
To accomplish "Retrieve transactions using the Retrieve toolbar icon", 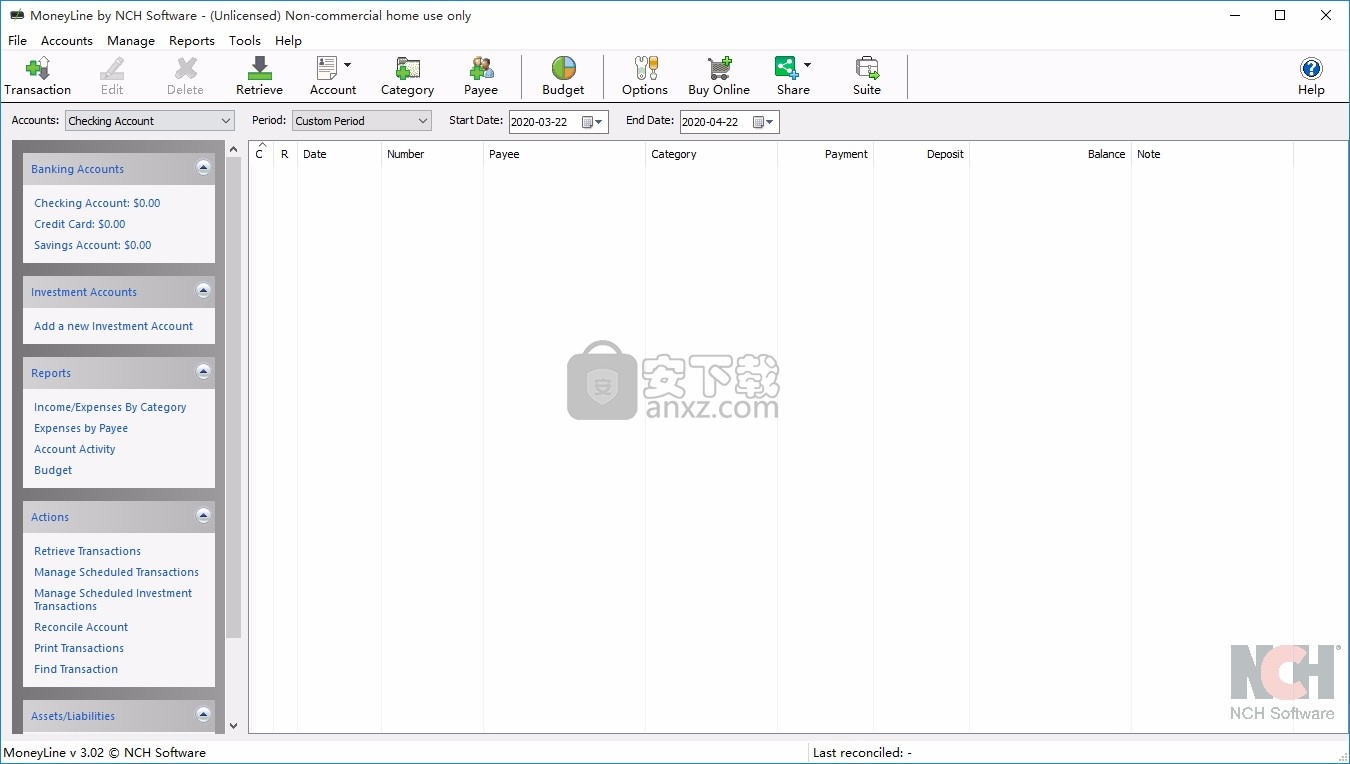I will click(259, 76).
